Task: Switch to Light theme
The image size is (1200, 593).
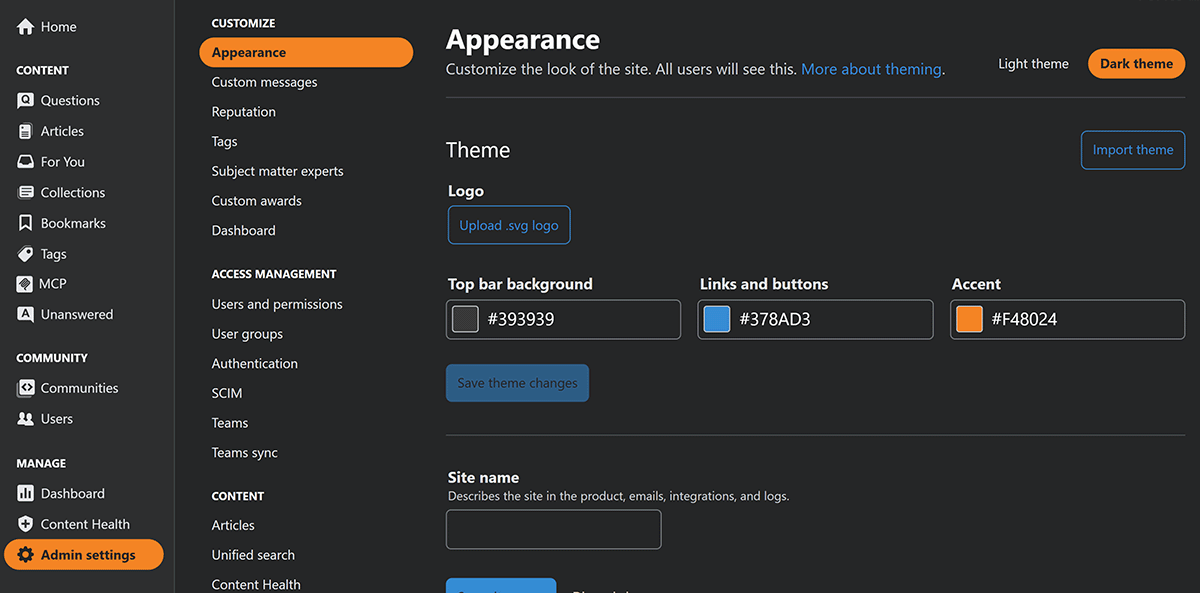Action: [x=1033, y=64]
